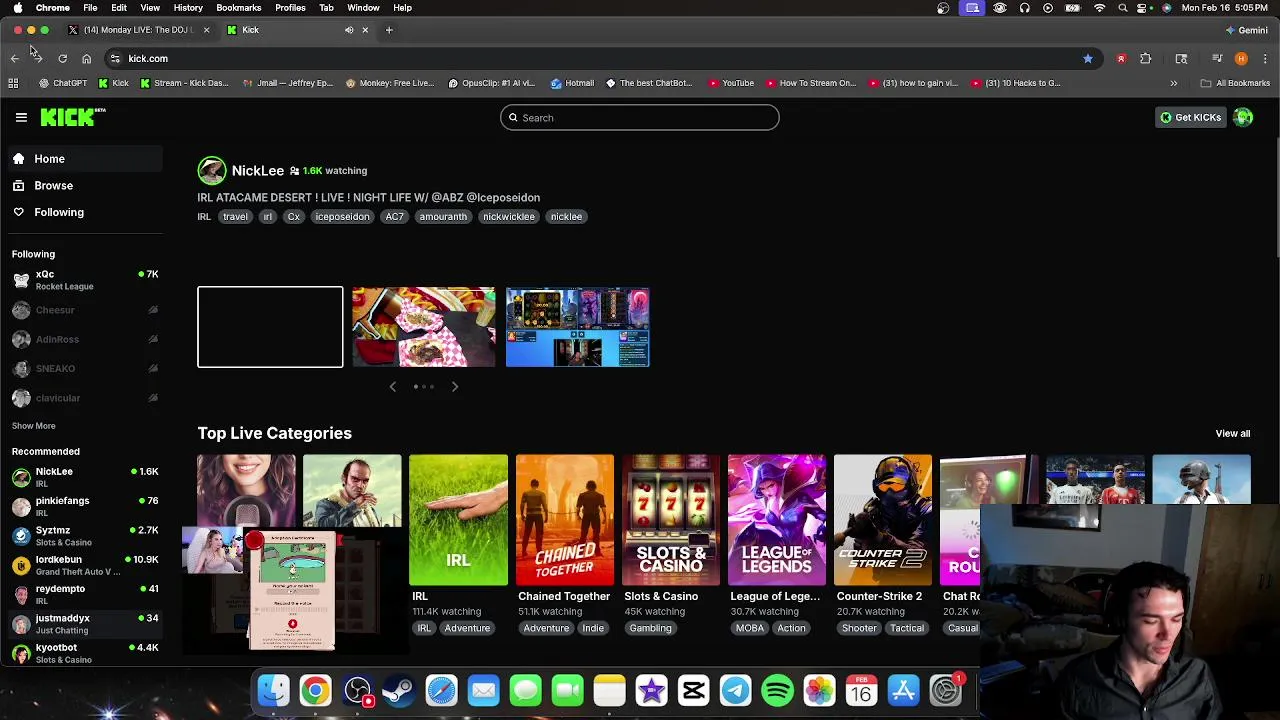Open the user profile avatar menu

1243,118
